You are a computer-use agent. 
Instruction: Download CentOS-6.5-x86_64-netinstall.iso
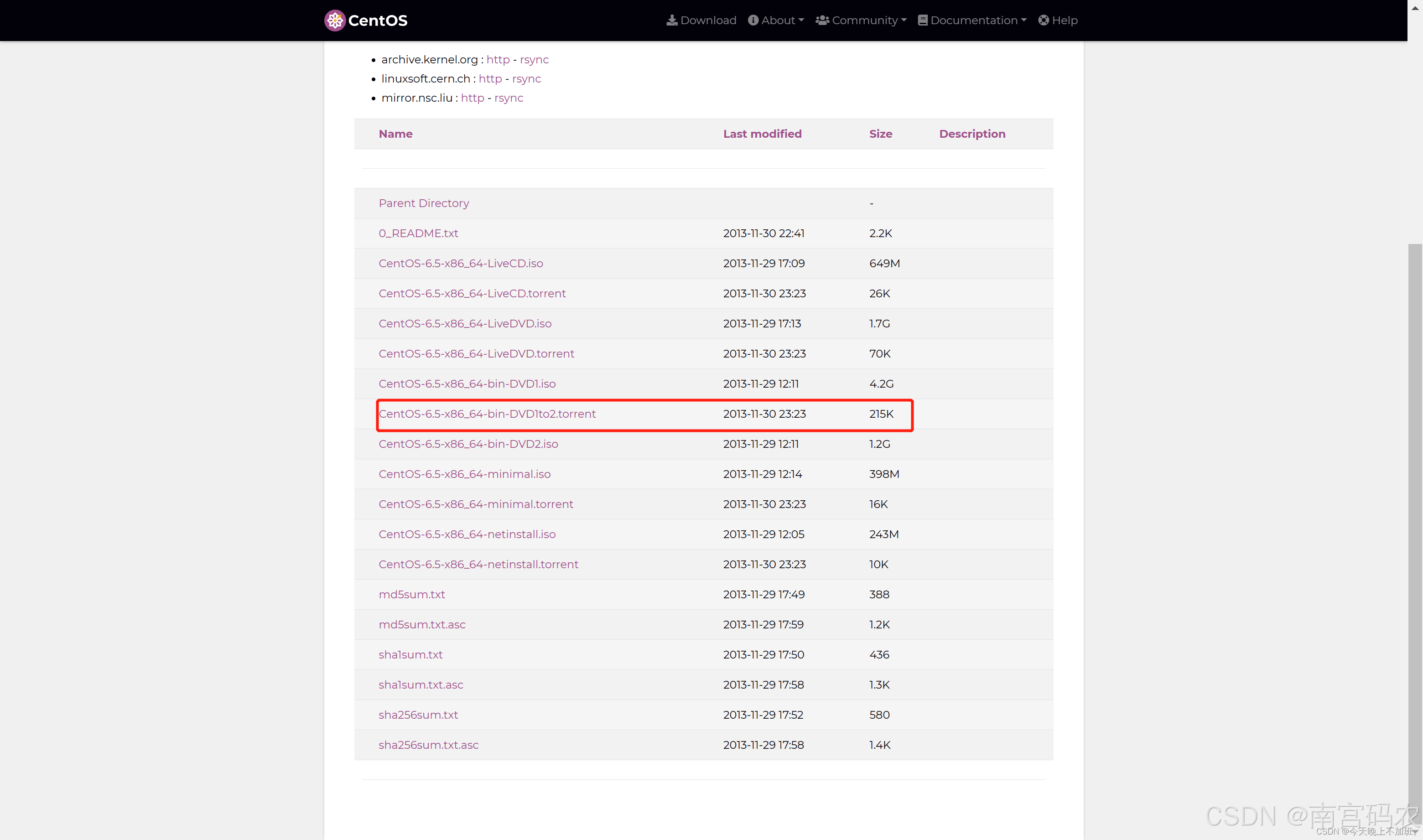coord(467,534)
